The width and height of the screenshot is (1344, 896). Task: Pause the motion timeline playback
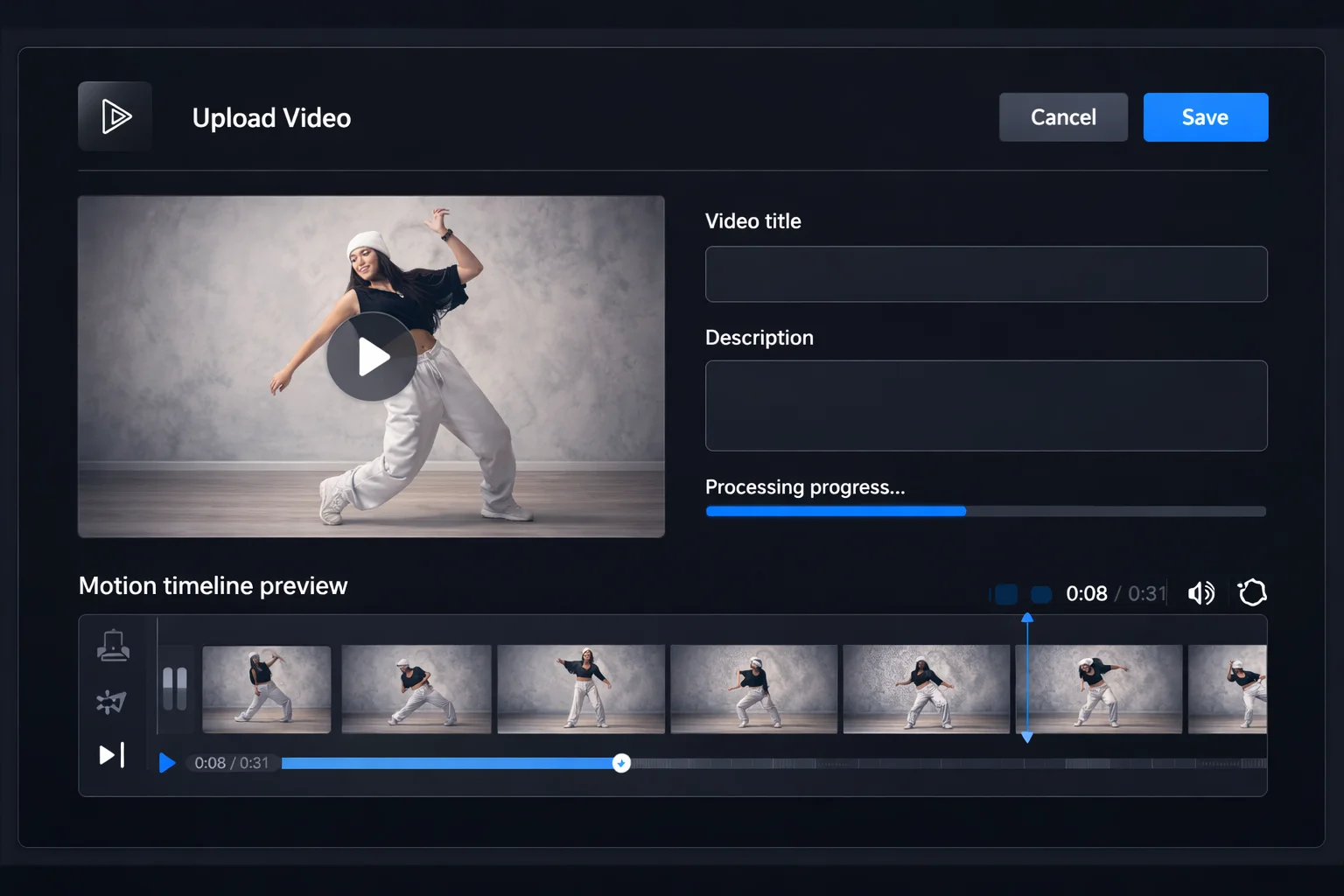click(176, 689)
